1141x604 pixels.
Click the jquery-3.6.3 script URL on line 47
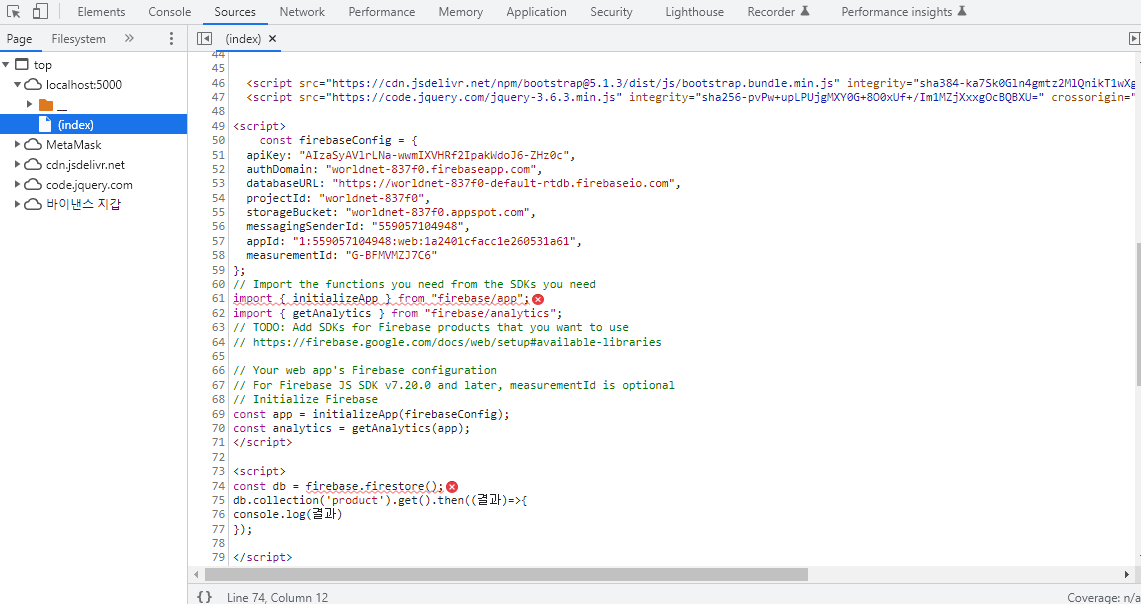474,97
